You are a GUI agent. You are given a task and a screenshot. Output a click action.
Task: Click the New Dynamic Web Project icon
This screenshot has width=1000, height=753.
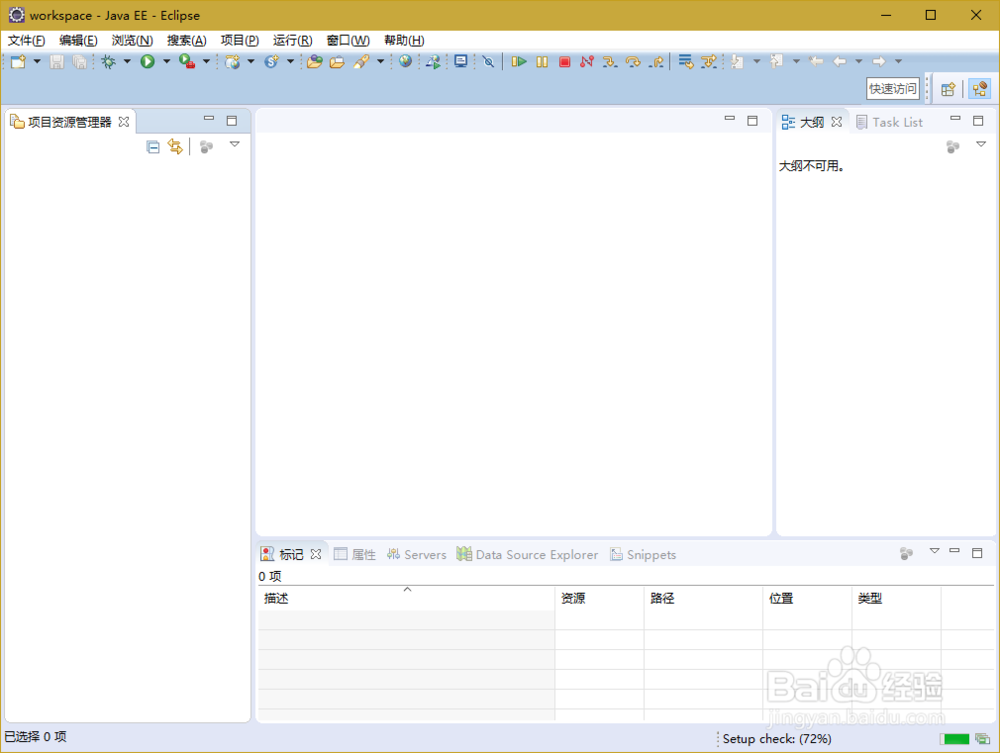[x=232, y=62]
